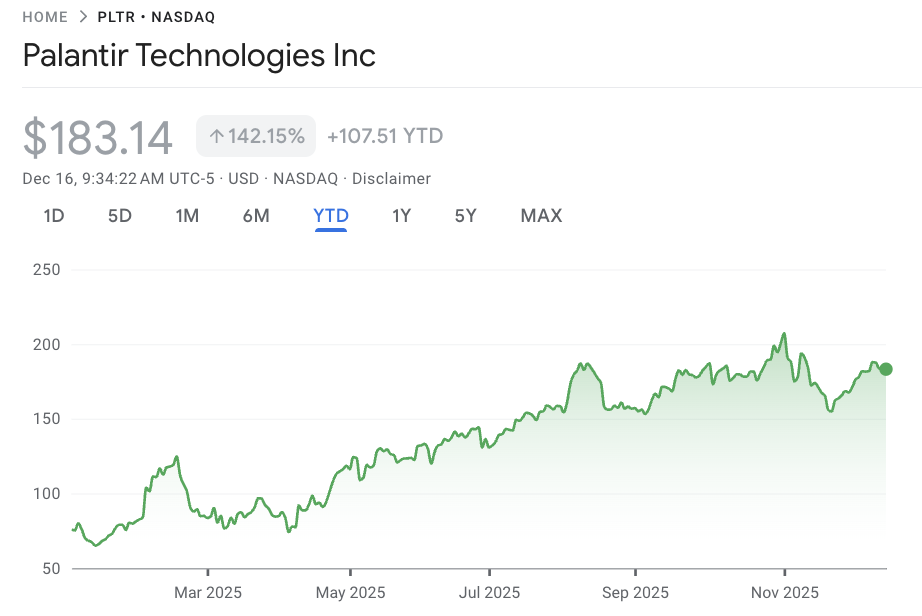Click the 142.15% change badge
Viewport: 922px width, 616px height.
point(256,137)
